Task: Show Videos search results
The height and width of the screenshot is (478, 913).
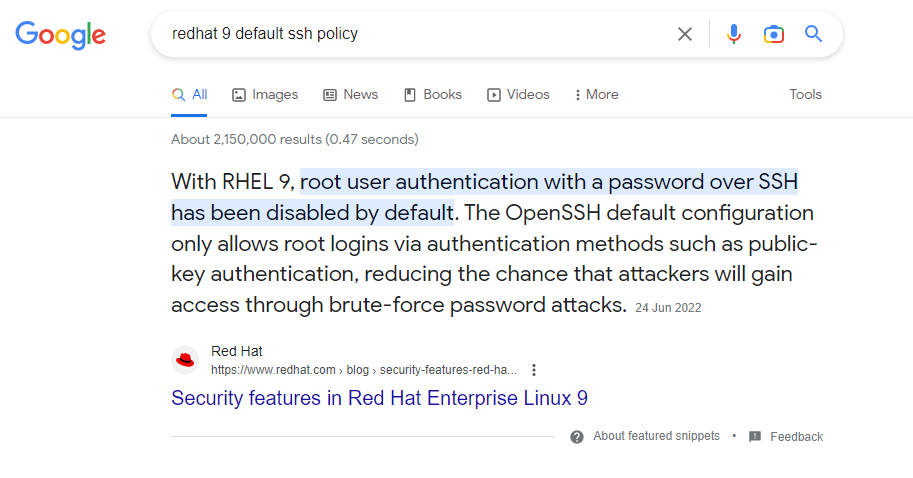Action: click(x=518, y=94)
